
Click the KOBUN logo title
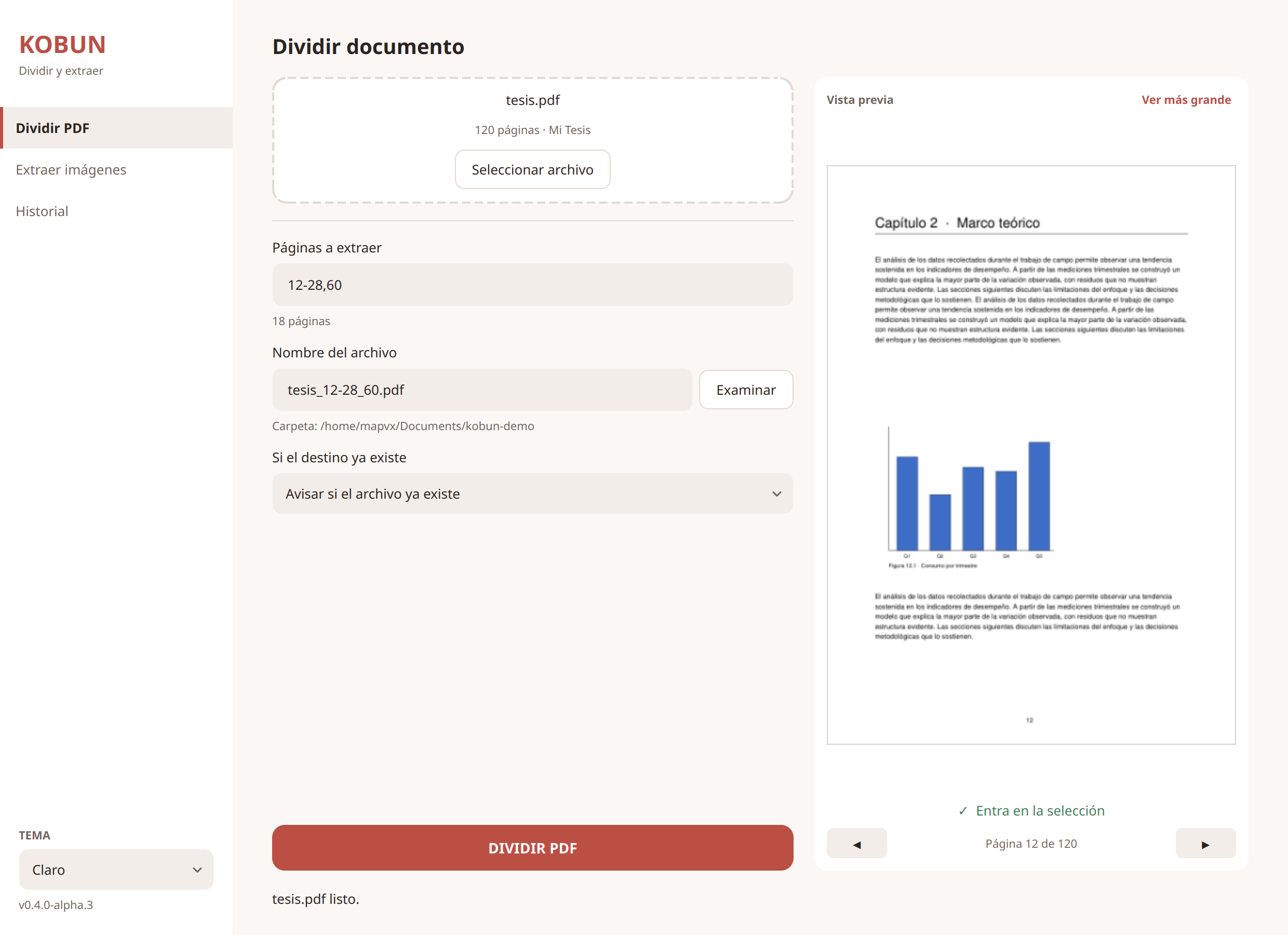click(62, 45)
